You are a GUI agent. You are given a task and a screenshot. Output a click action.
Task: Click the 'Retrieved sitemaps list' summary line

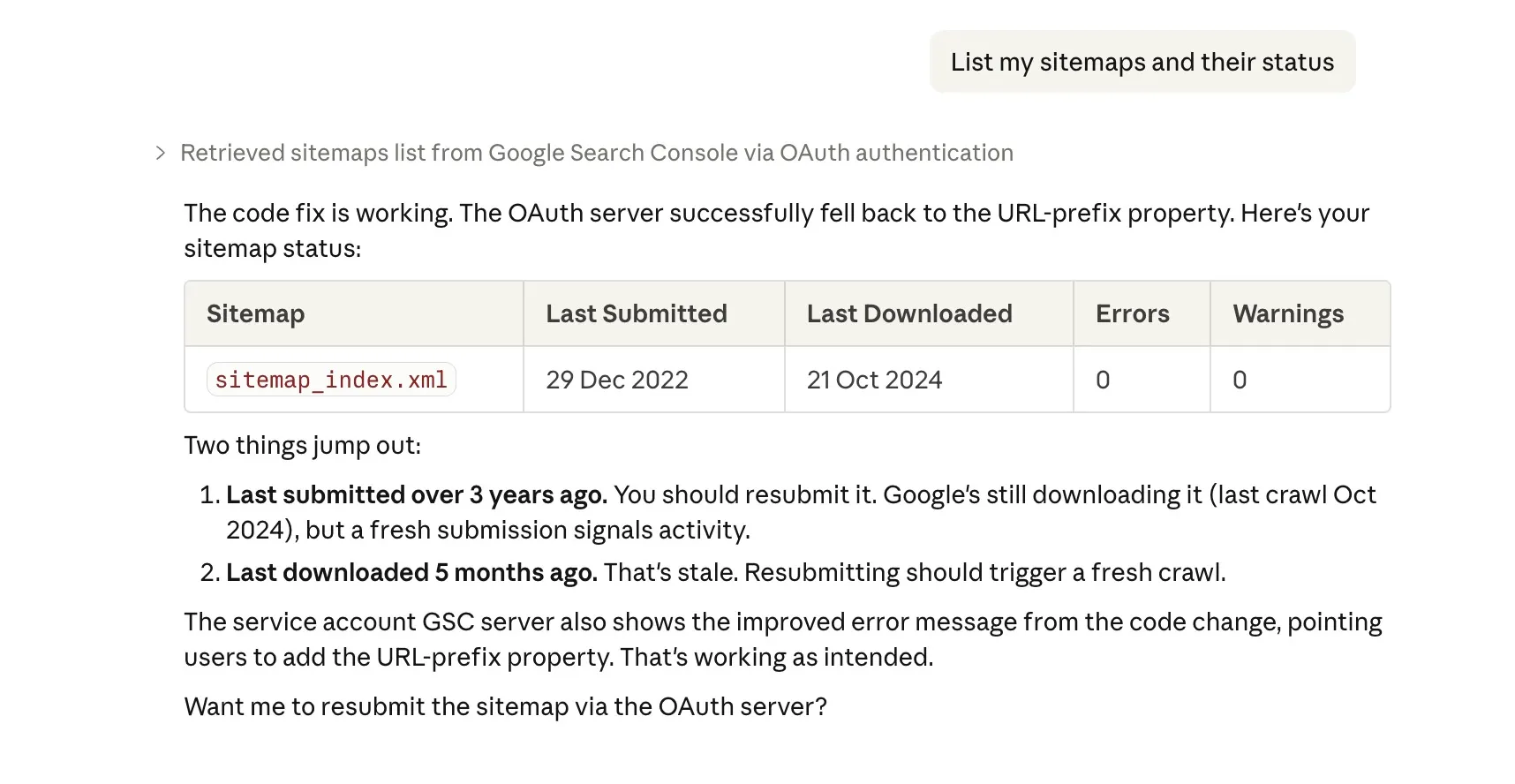pos(596,154)
